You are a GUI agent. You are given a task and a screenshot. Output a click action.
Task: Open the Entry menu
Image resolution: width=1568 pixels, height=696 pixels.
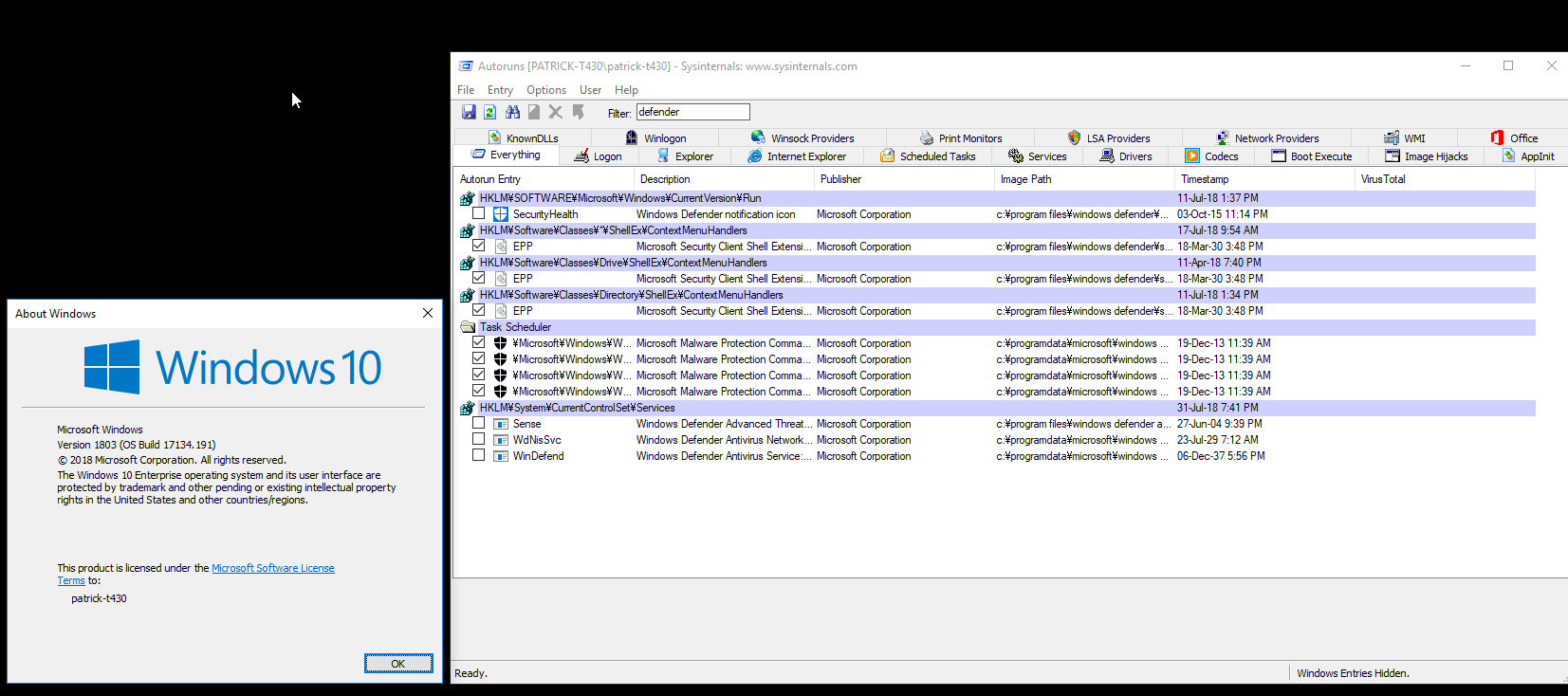(x=500, y=90)
